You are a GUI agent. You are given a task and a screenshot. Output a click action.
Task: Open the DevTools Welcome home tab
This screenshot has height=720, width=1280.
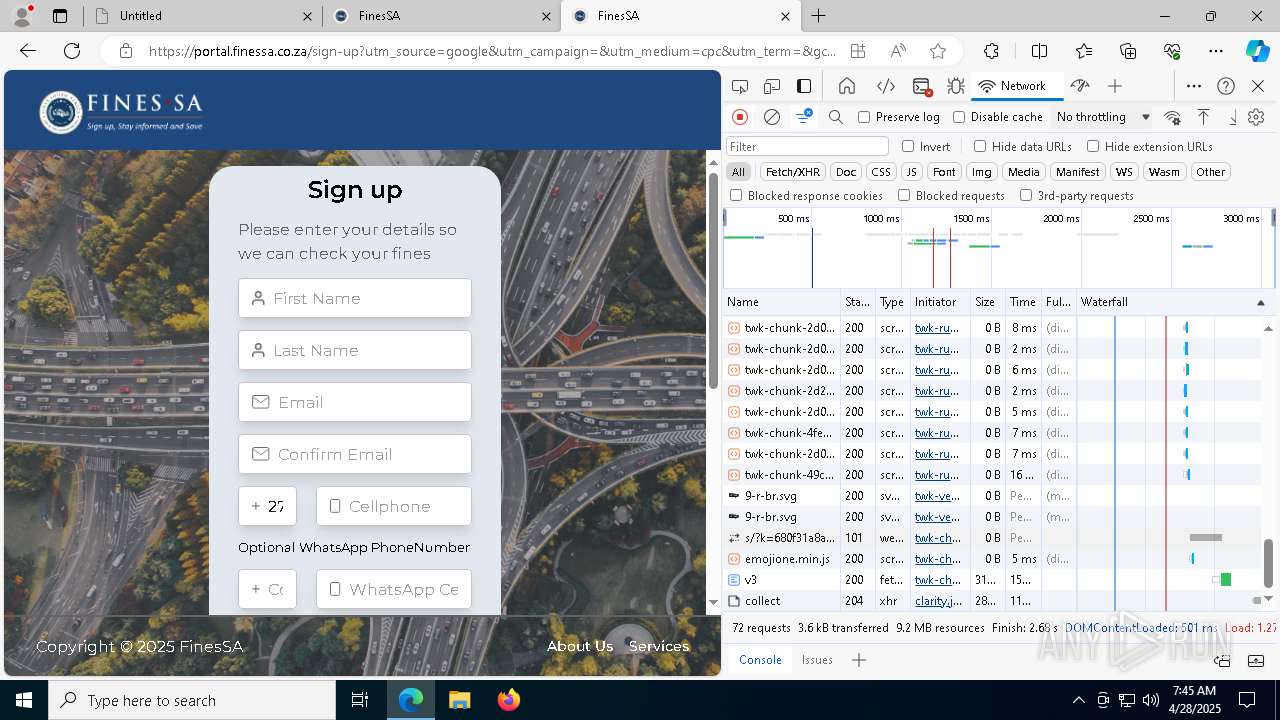coord(847,86)
